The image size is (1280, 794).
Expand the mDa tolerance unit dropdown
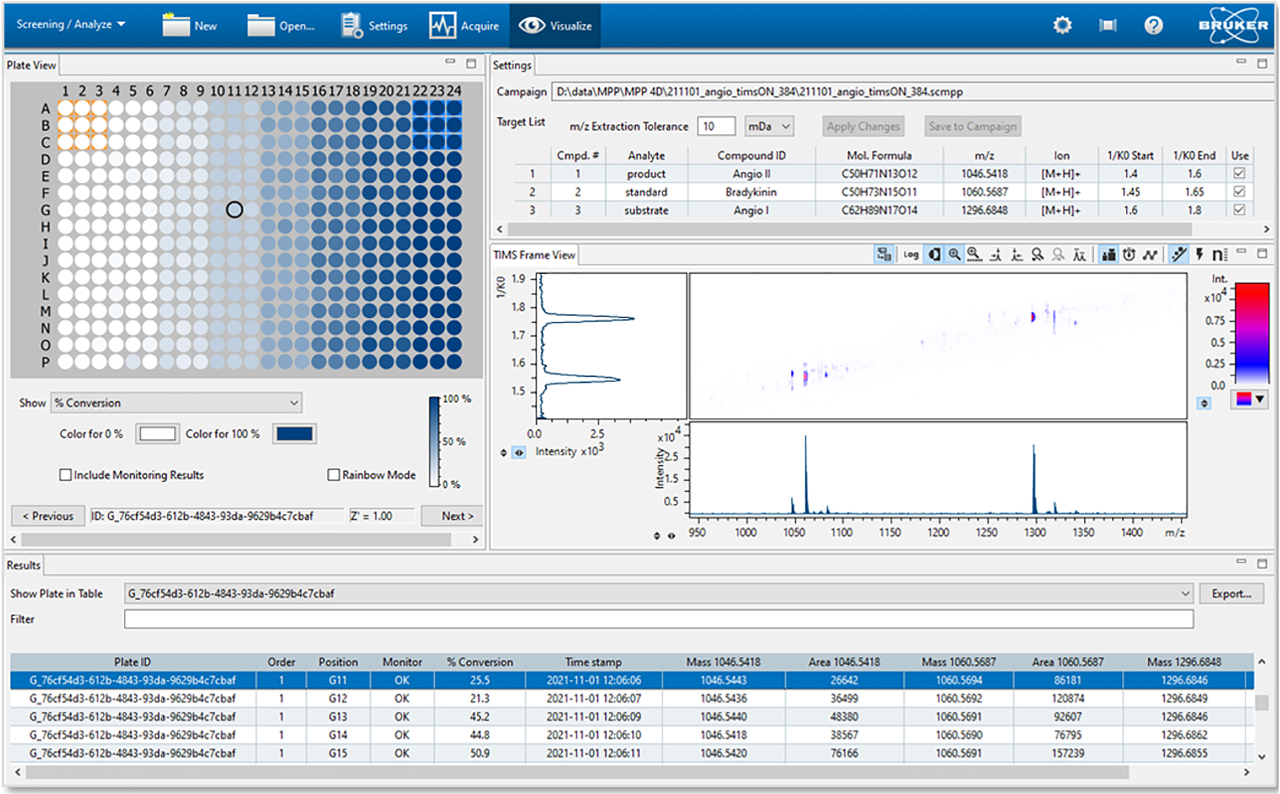769,126
